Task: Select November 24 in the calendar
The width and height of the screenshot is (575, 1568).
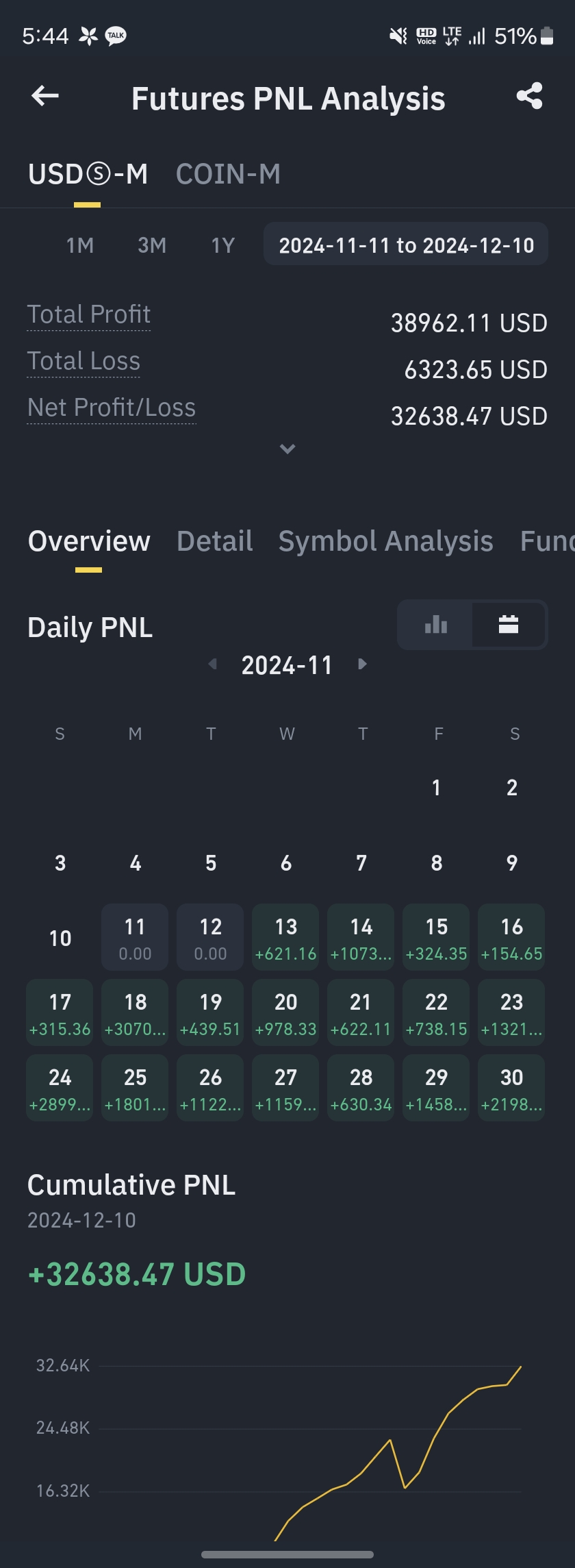Action: 60,1088
